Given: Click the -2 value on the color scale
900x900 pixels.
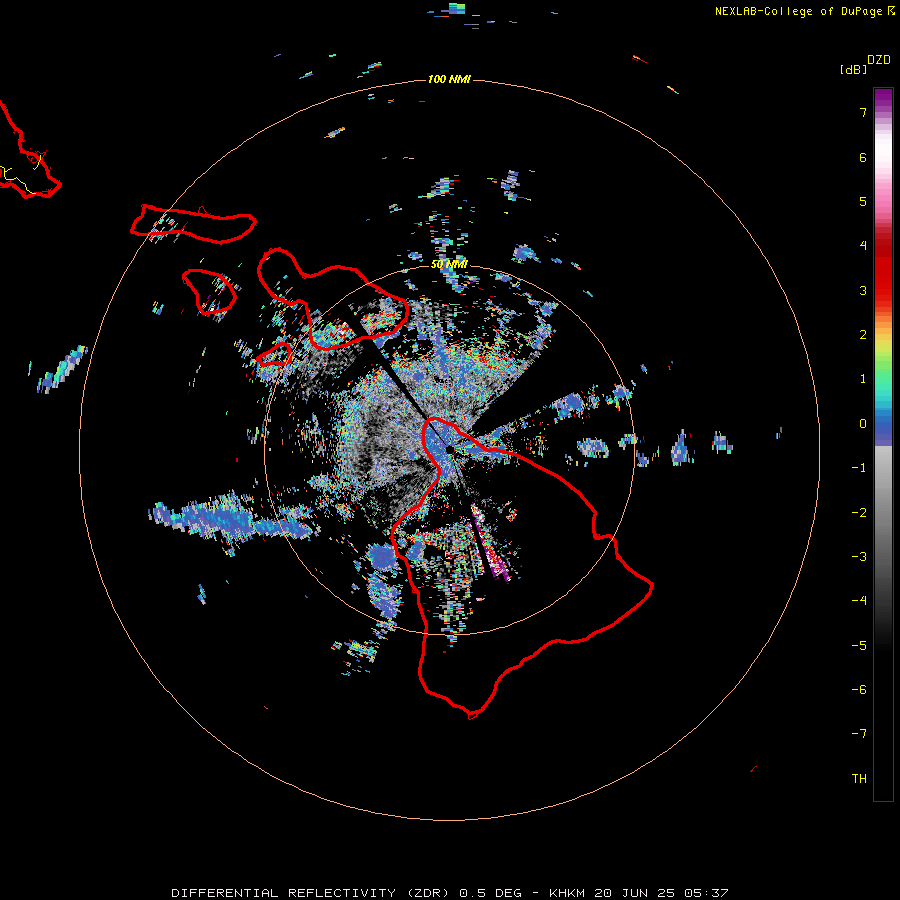Looking at the screenshot, I should 859,513.
